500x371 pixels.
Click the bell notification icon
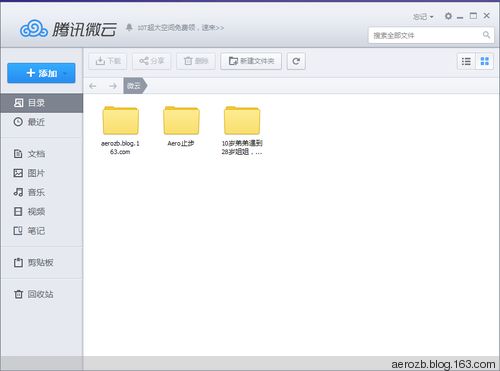(129, 27)
